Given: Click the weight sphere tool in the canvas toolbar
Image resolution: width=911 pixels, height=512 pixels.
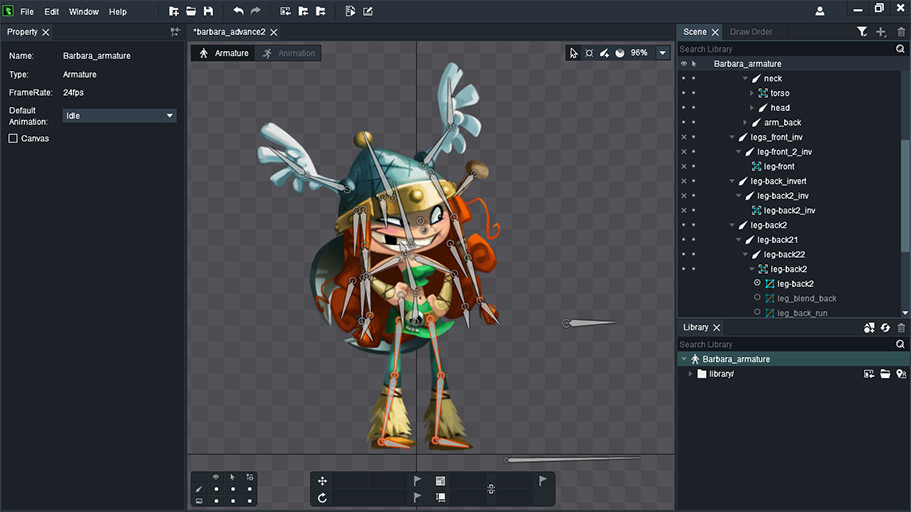Looking at the screenshot, I should [620, 53].
